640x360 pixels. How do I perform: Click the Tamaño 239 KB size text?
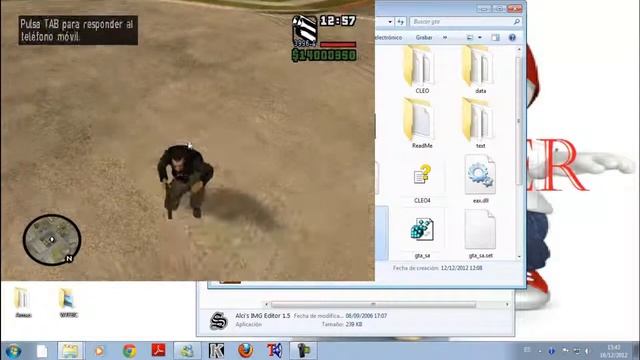click(342, 324)
